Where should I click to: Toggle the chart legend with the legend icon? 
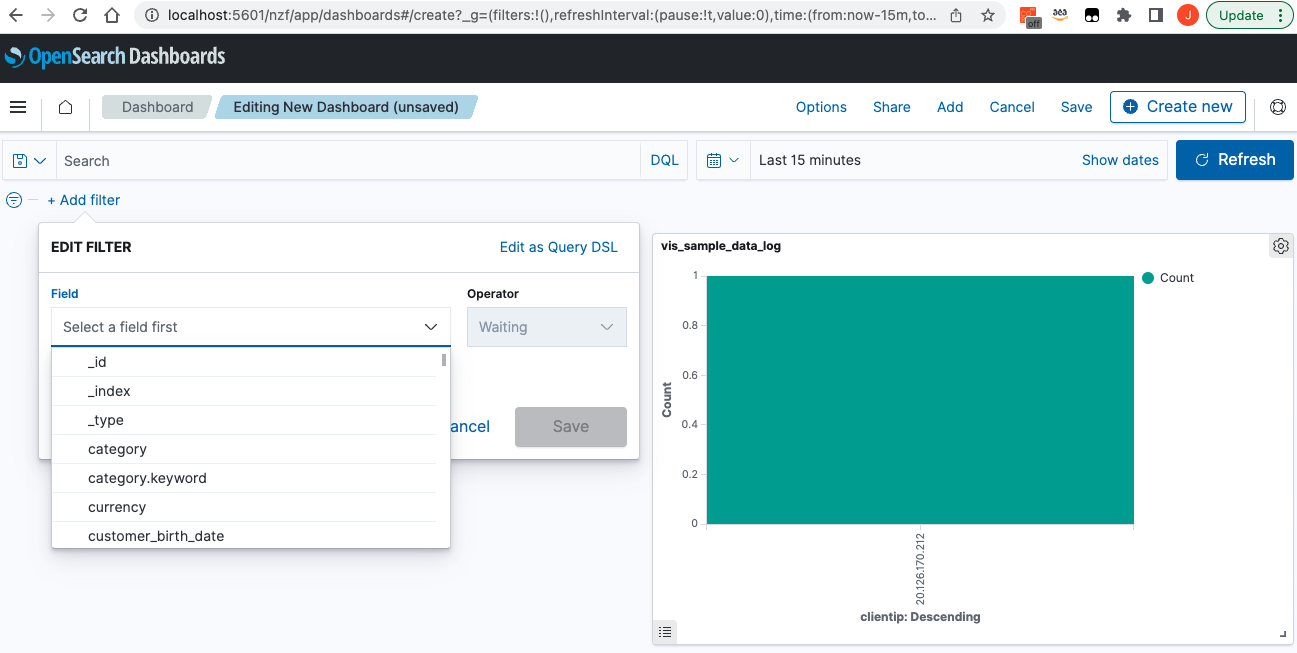[x=664, y=631]
